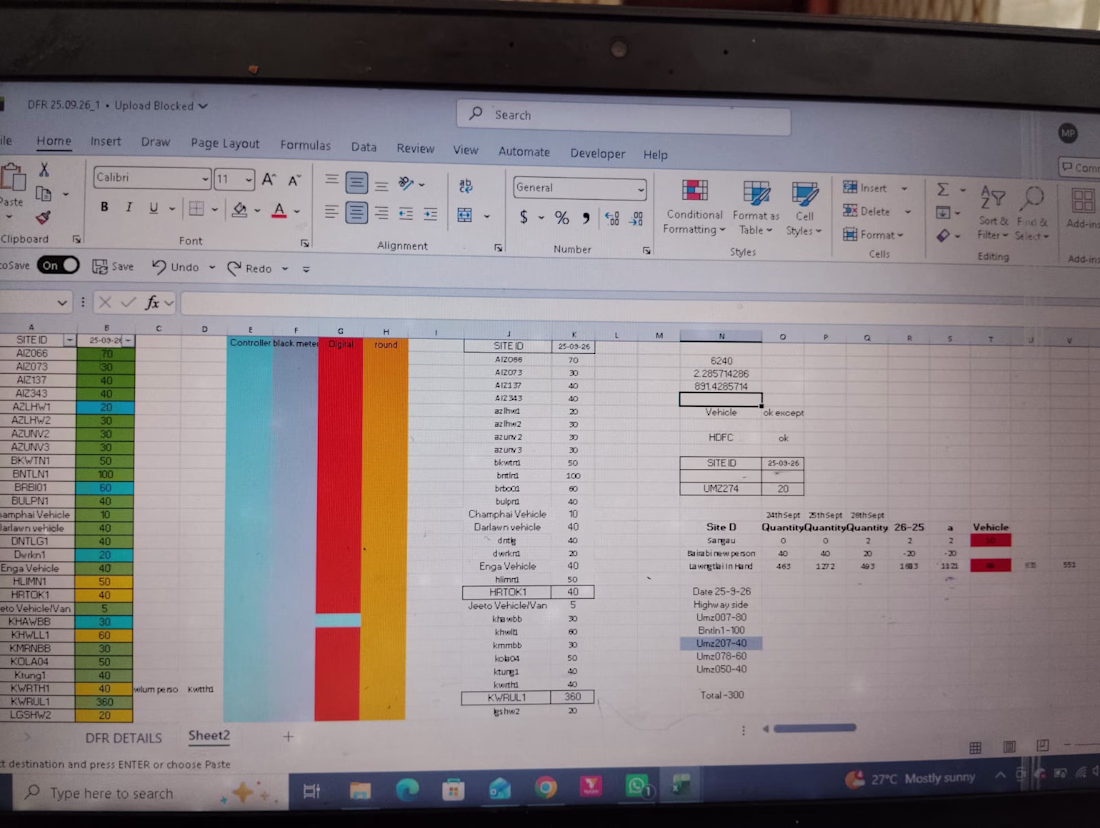Open the SITE ID filter dropdown in column A
The image size is (1100, 828).
pyautogui.click(x=69, y=340)
